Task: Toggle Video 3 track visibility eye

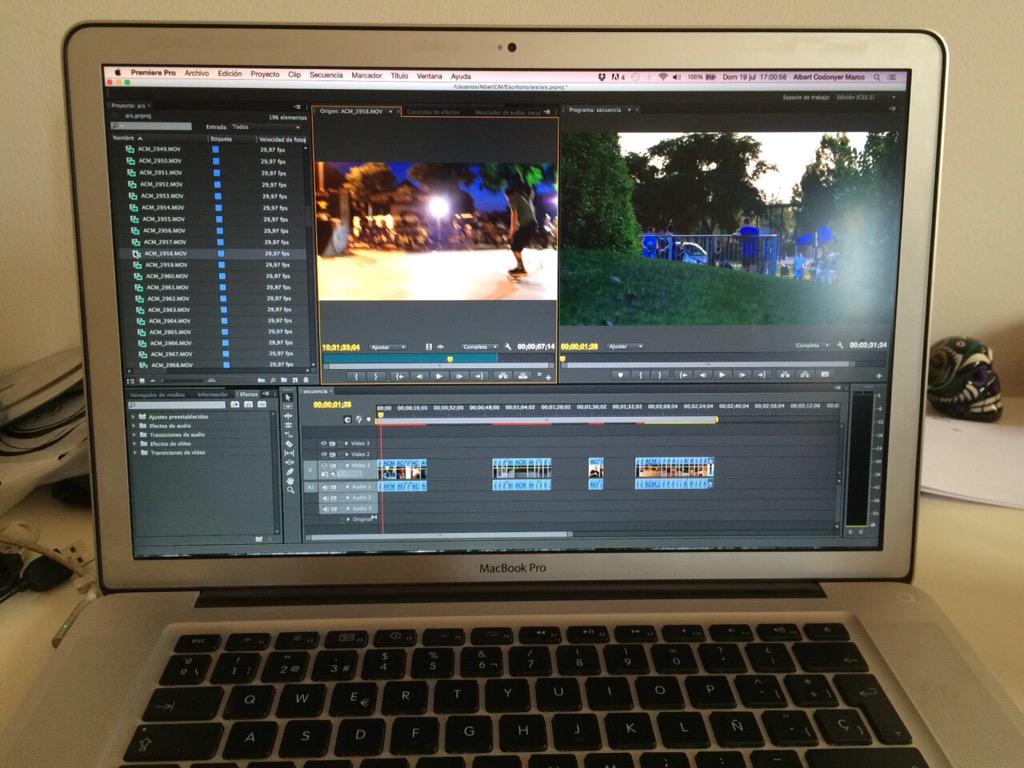Action: [x=323, y=443]
